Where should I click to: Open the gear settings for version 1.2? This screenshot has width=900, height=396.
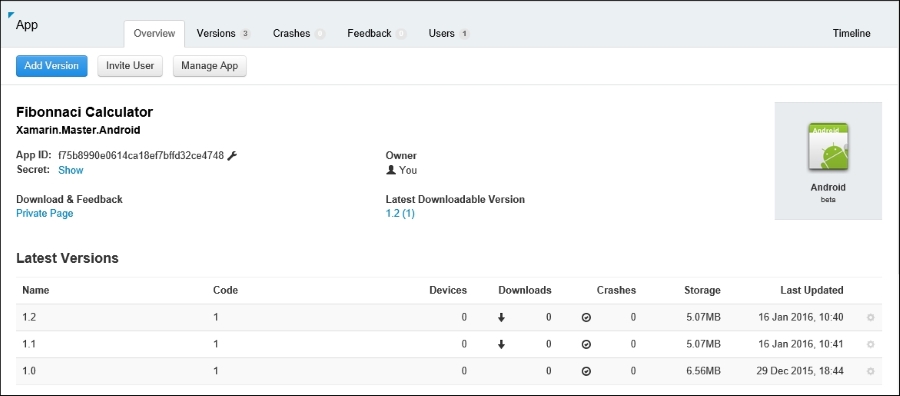871,317
